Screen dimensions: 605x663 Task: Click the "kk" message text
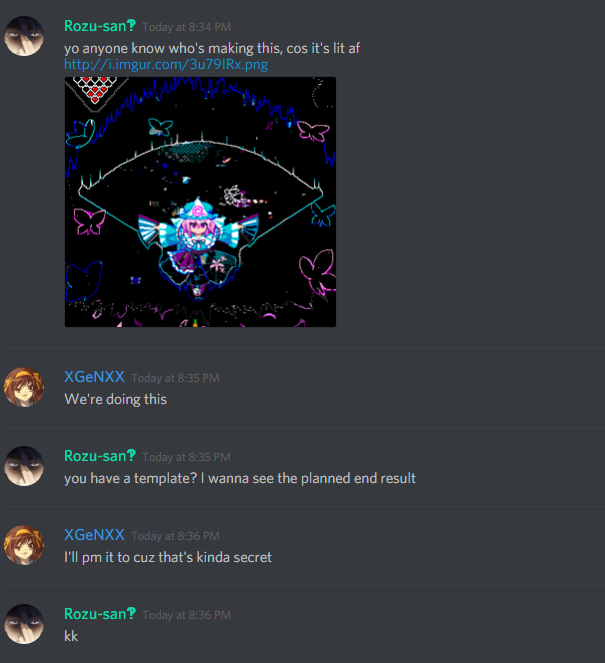point(71,636)
